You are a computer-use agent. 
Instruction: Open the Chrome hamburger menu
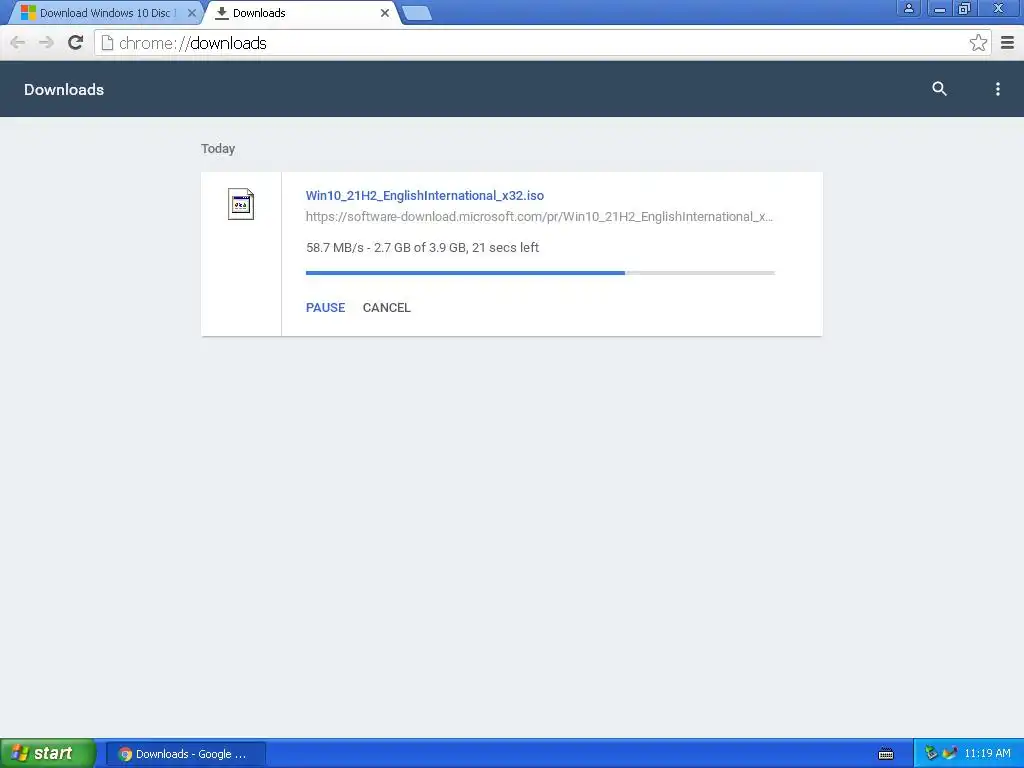point(1007,43)
